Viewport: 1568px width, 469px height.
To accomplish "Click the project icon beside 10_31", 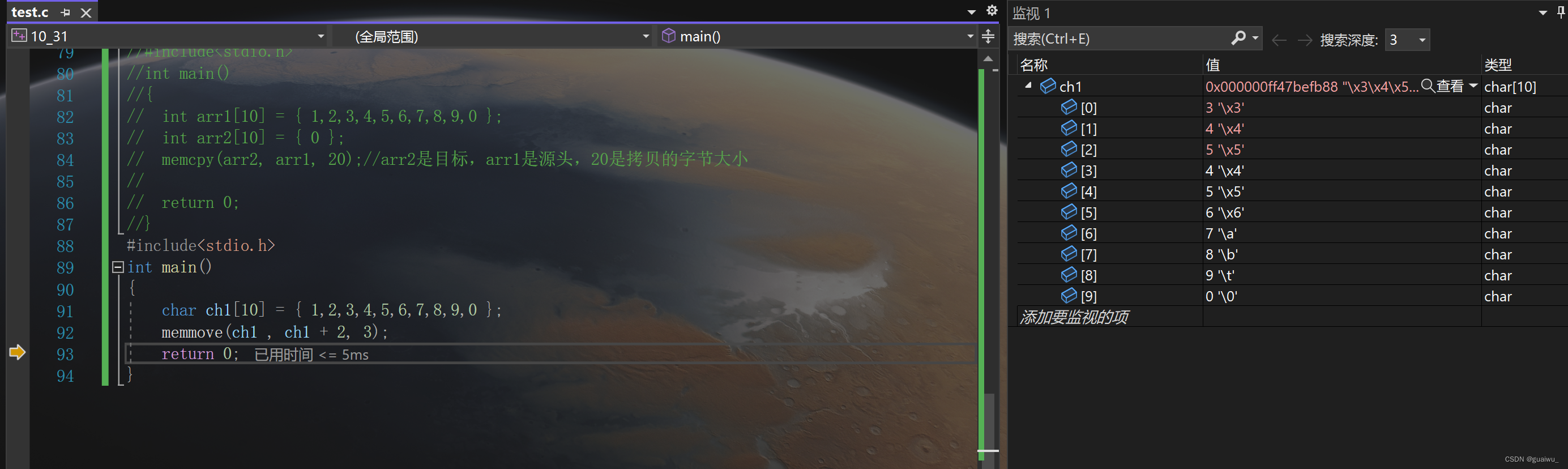I will pos(19,36).
